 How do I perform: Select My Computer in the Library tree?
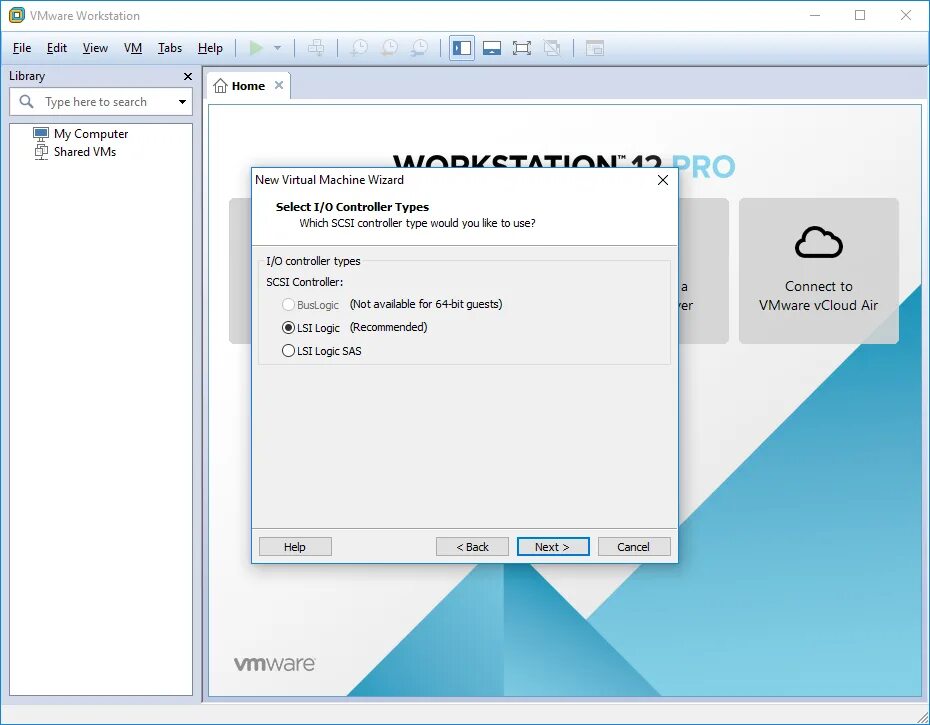tap(91, 134)
